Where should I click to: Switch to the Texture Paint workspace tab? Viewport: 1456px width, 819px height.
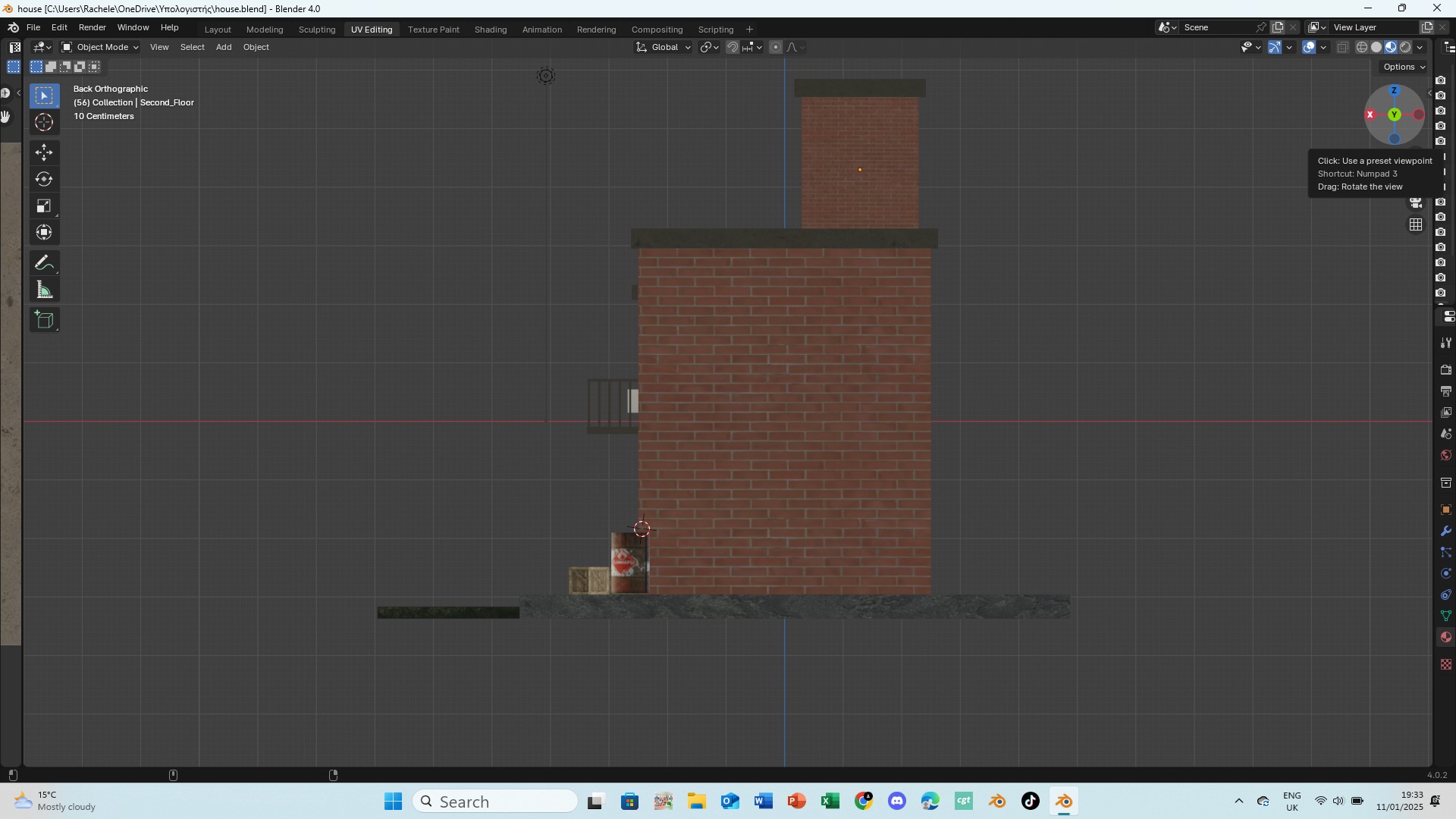pos(434,30)
